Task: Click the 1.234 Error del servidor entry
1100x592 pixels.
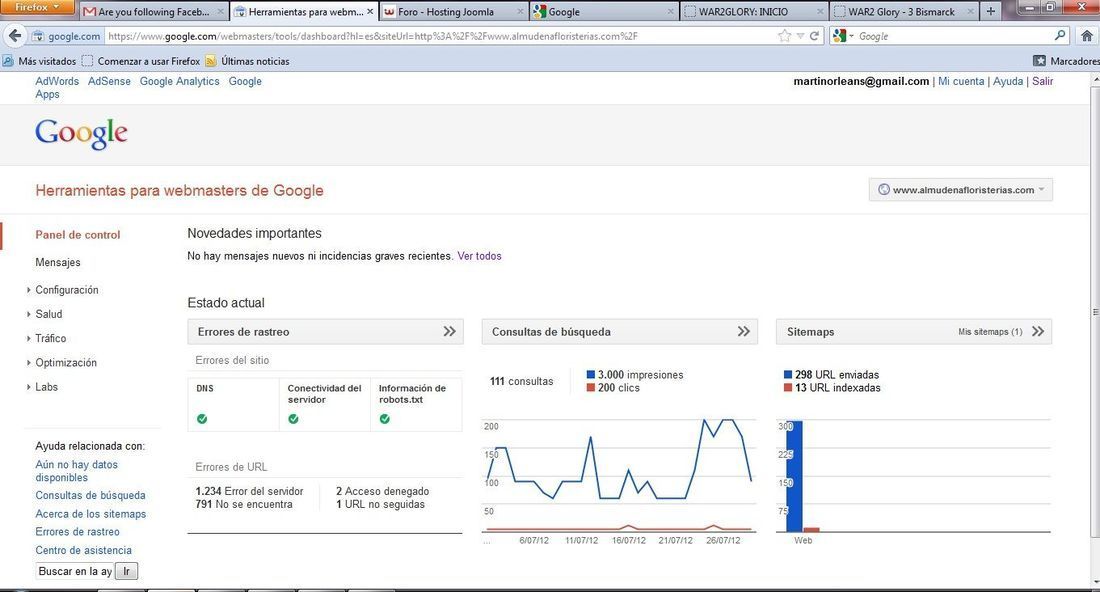Action: coord(249,491)
